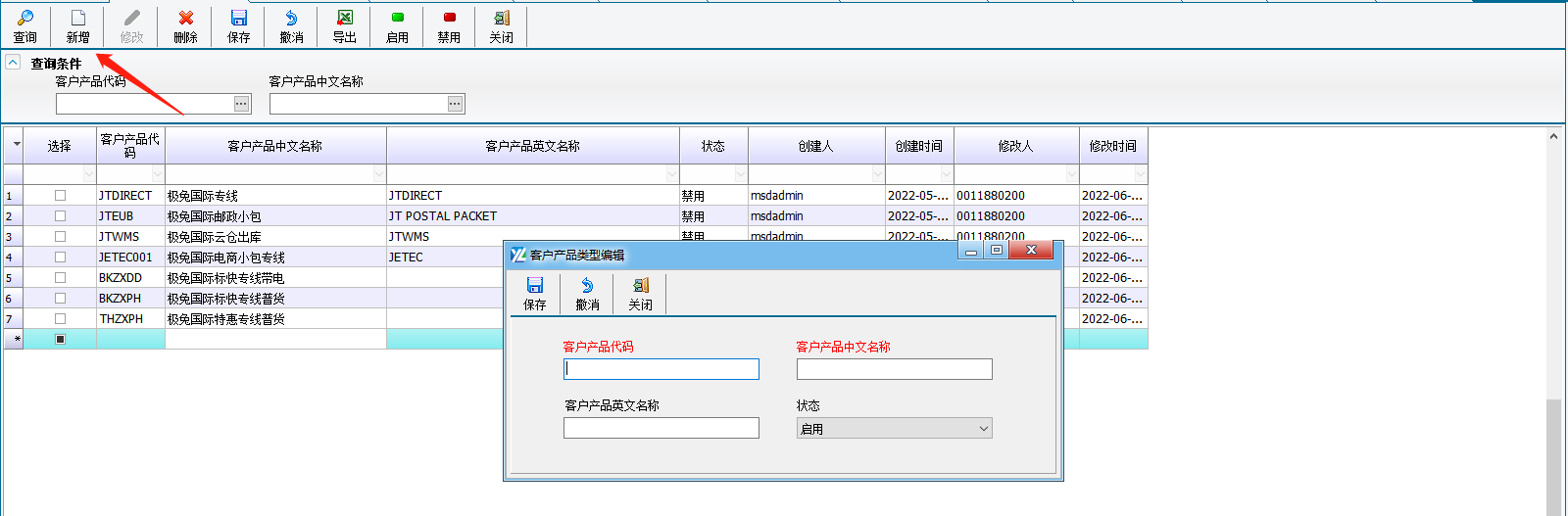This screenshot has height=516, width=1568.
Task: Open filter dropdown under 客户产品代码 column
Action: tap(158, 174)
